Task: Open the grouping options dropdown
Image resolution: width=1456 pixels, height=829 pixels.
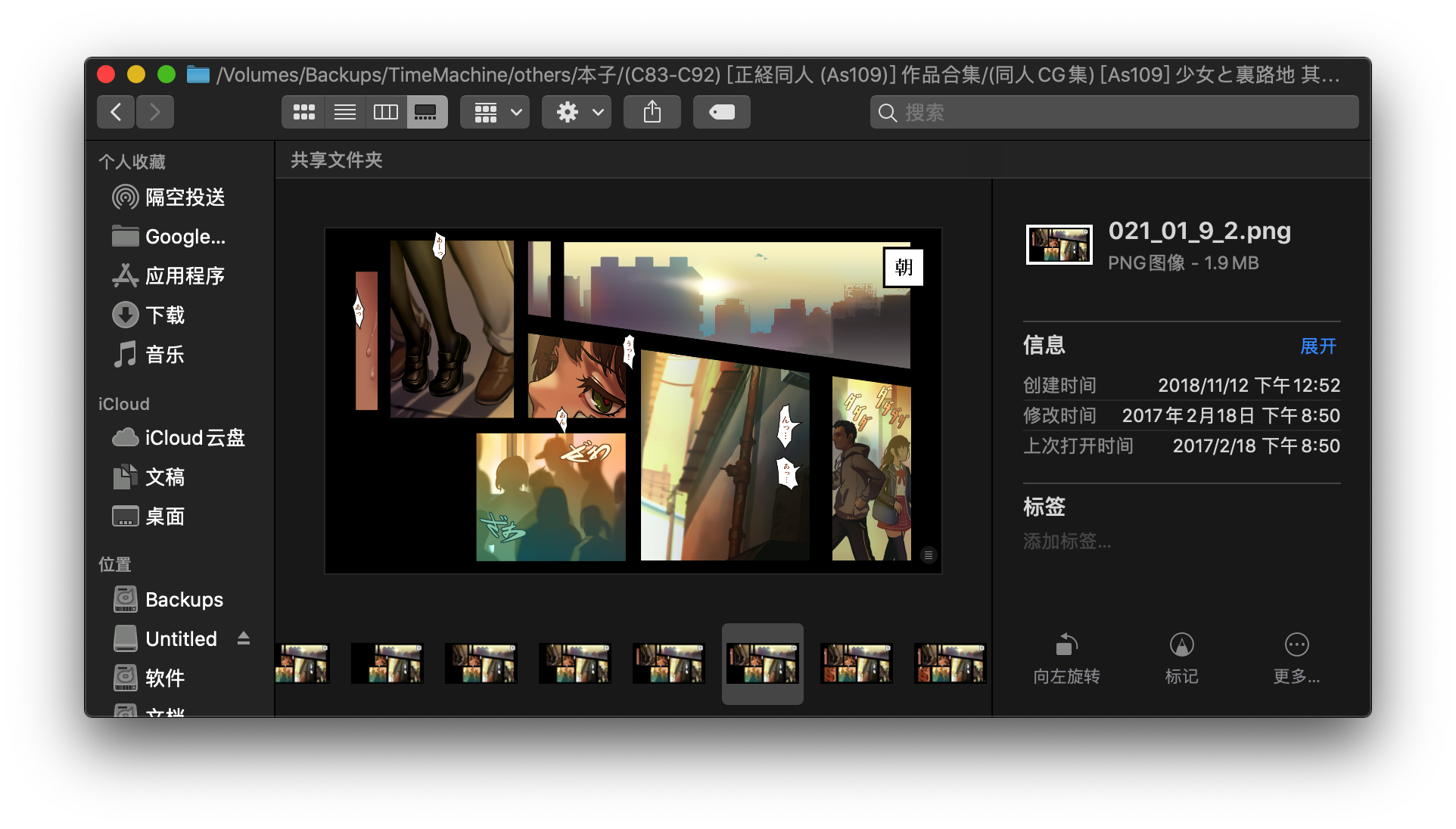Action: click(x=494, y=111)
